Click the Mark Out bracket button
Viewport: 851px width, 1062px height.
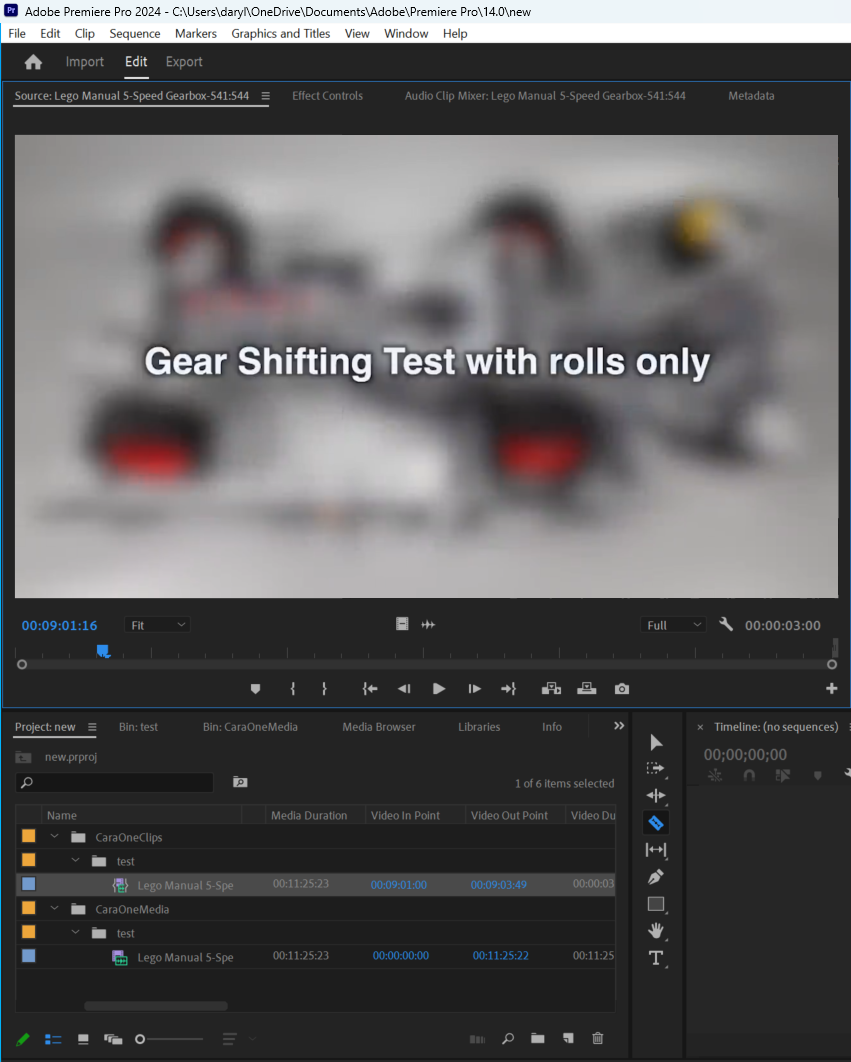point(325,689)
